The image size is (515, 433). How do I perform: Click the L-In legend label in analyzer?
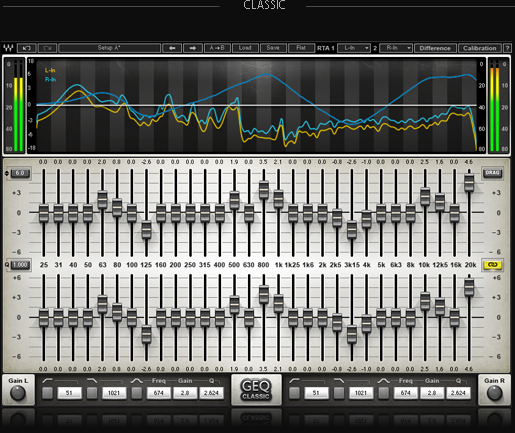50,70
